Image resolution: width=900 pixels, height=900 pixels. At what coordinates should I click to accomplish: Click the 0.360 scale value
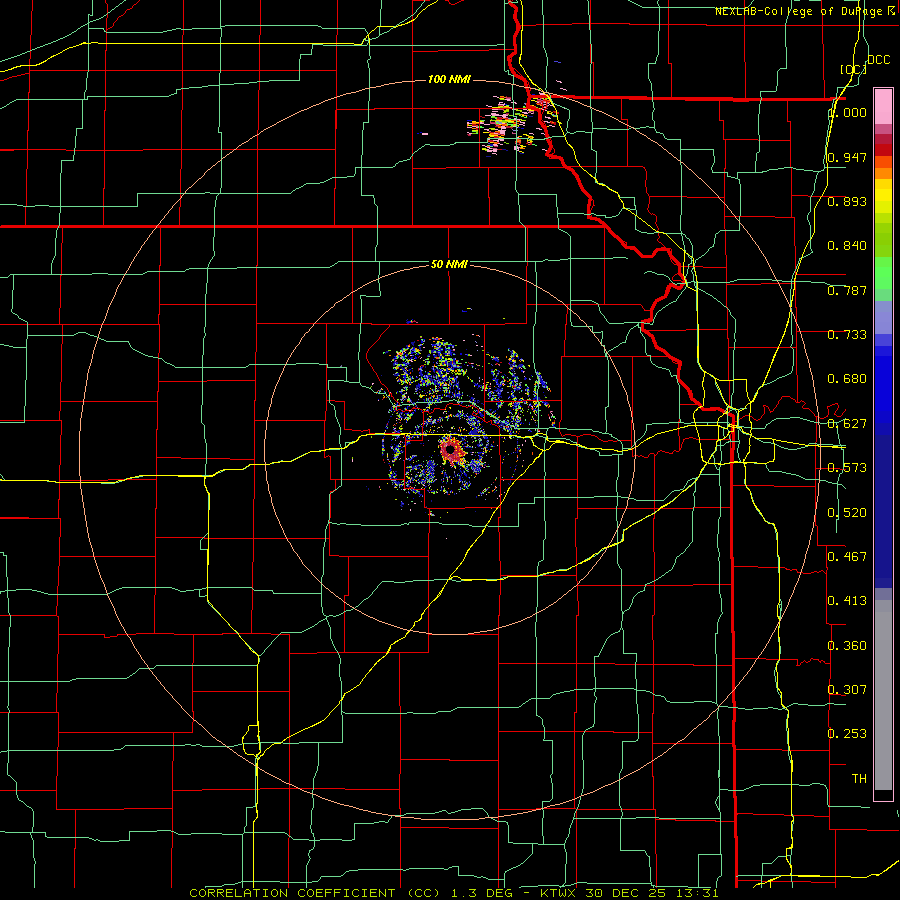tap(847, 646)
